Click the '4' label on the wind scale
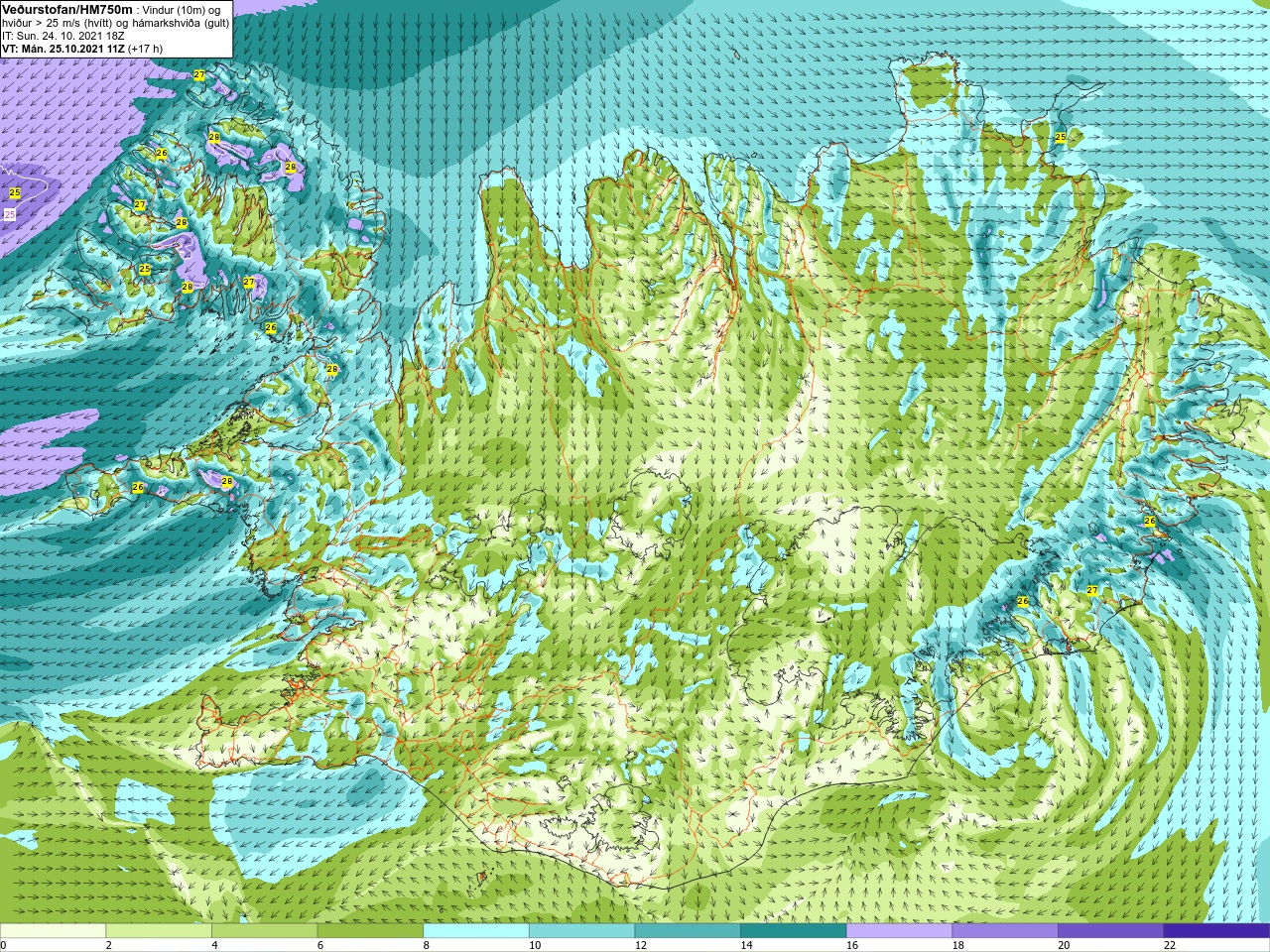This screenshot has height=952, width=1270. click(214, 945)
